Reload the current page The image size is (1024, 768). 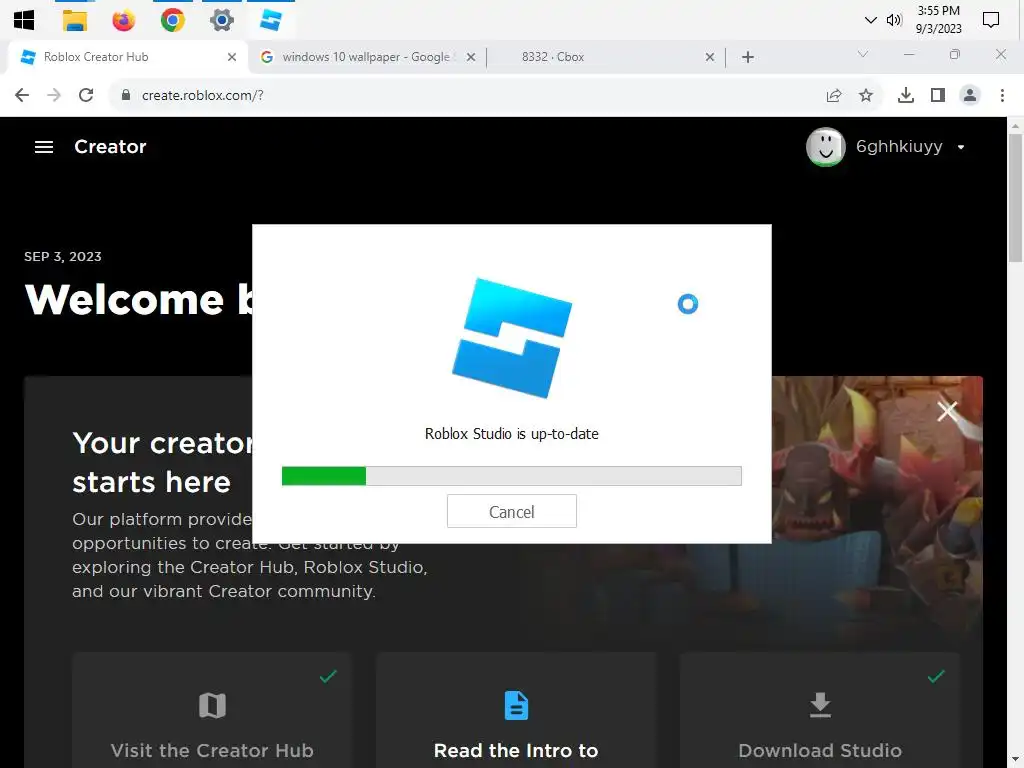(86, 95)
